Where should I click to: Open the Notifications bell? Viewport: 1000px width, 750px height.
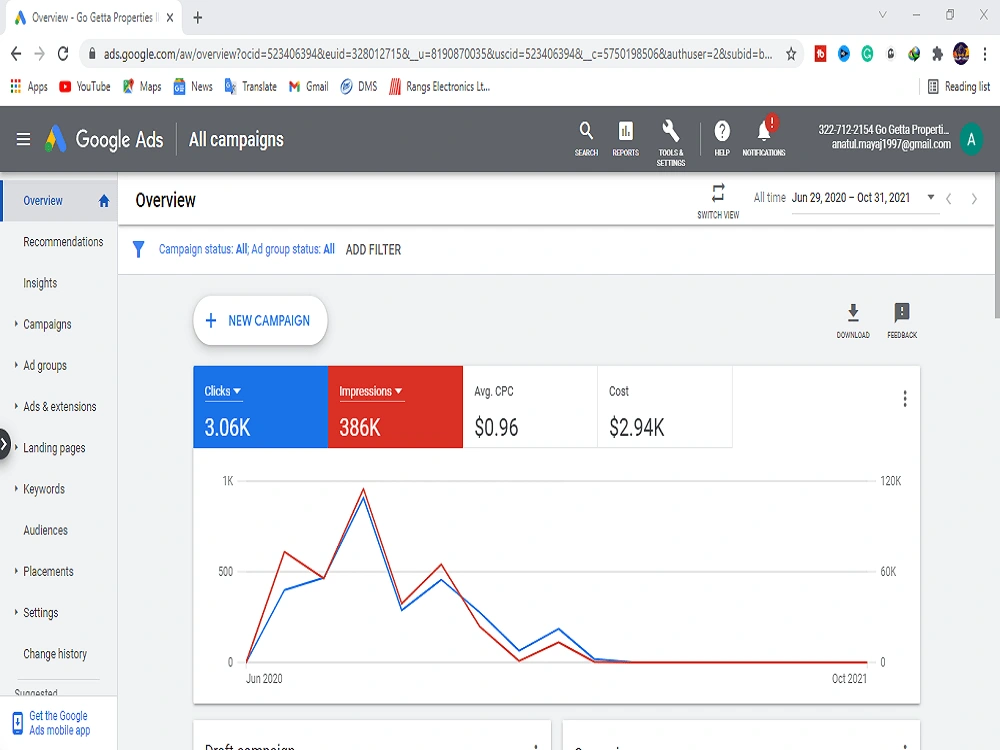point(763,138)
